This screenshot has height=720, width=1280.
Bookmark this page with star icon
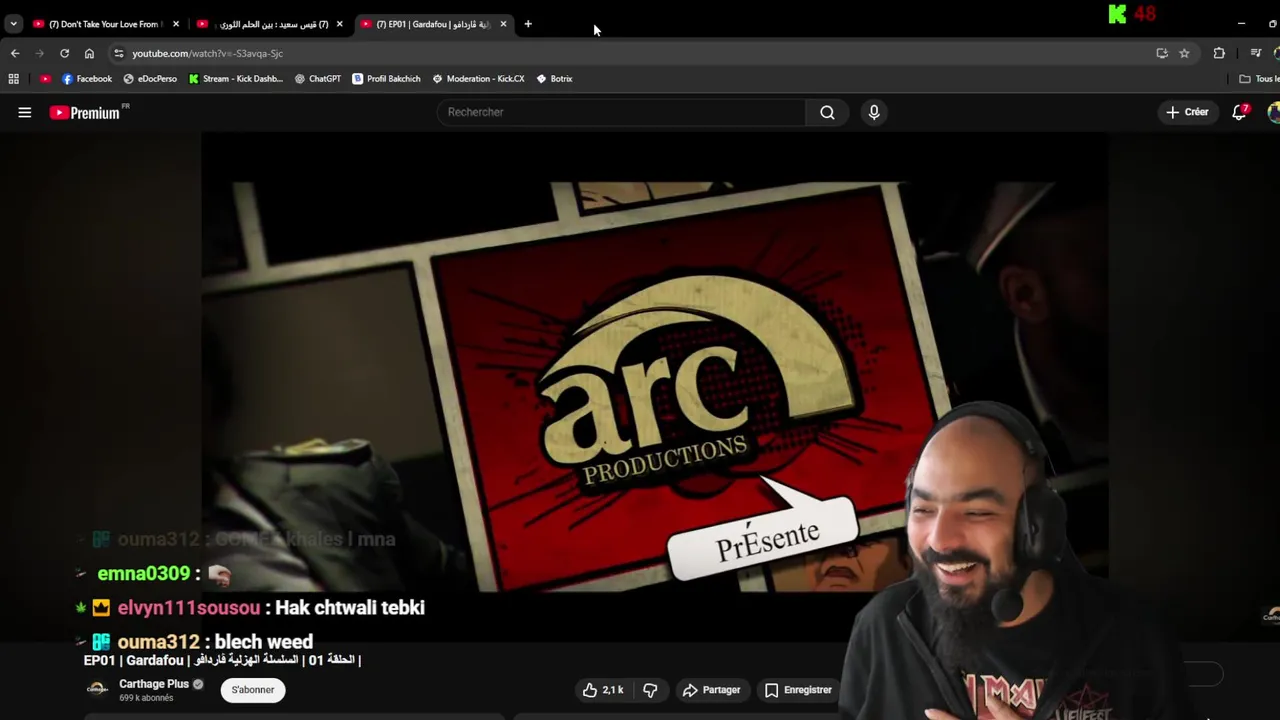pyautogui.click(x=1184, y=53)
